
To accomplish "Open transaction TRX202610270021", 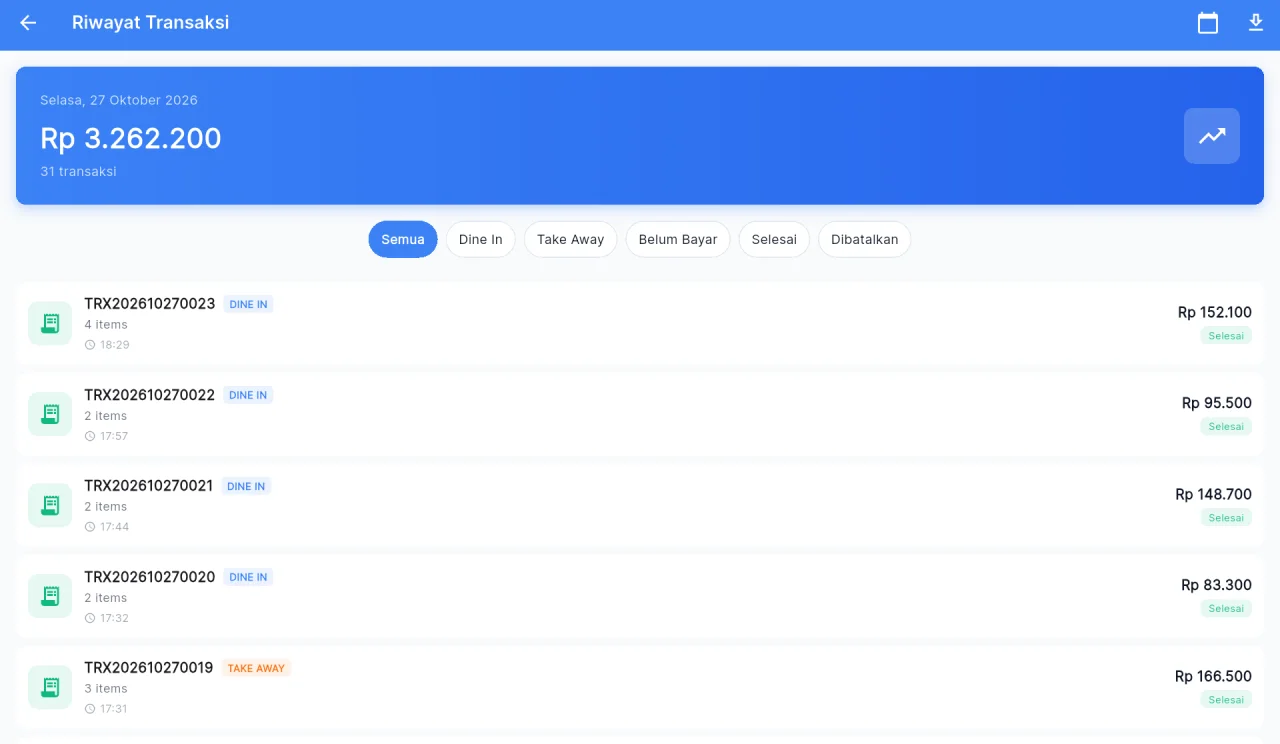I will 640,505.
